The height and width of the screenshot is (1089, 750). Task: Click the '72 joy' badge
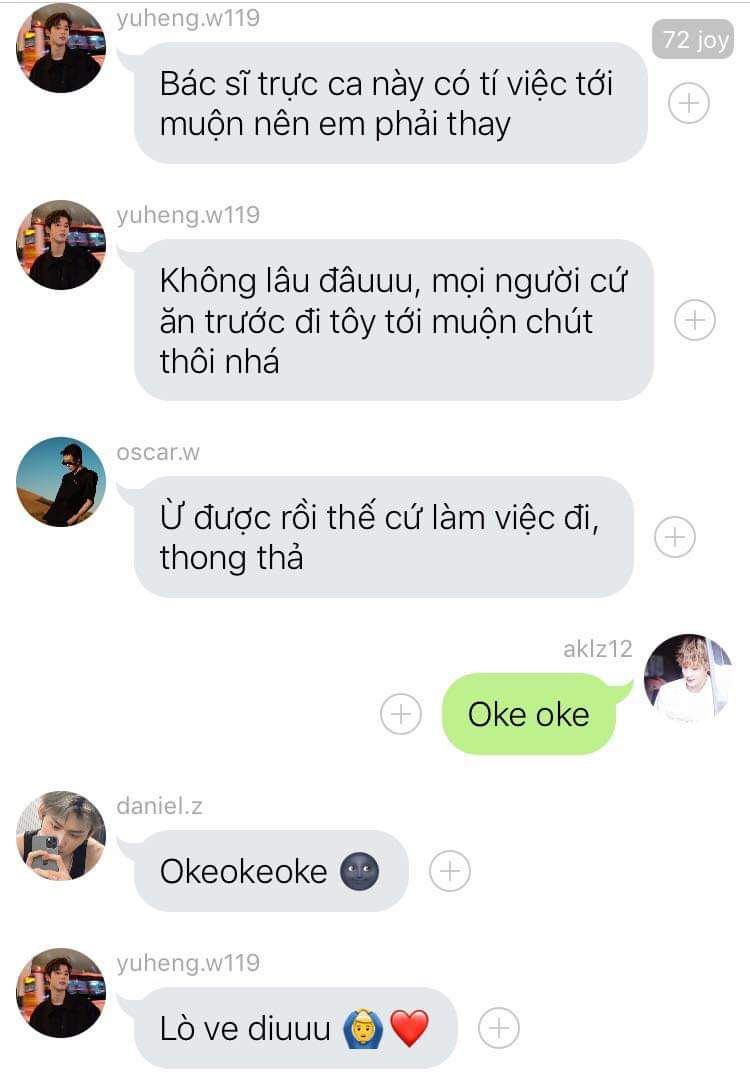click(x=693, y=40)
